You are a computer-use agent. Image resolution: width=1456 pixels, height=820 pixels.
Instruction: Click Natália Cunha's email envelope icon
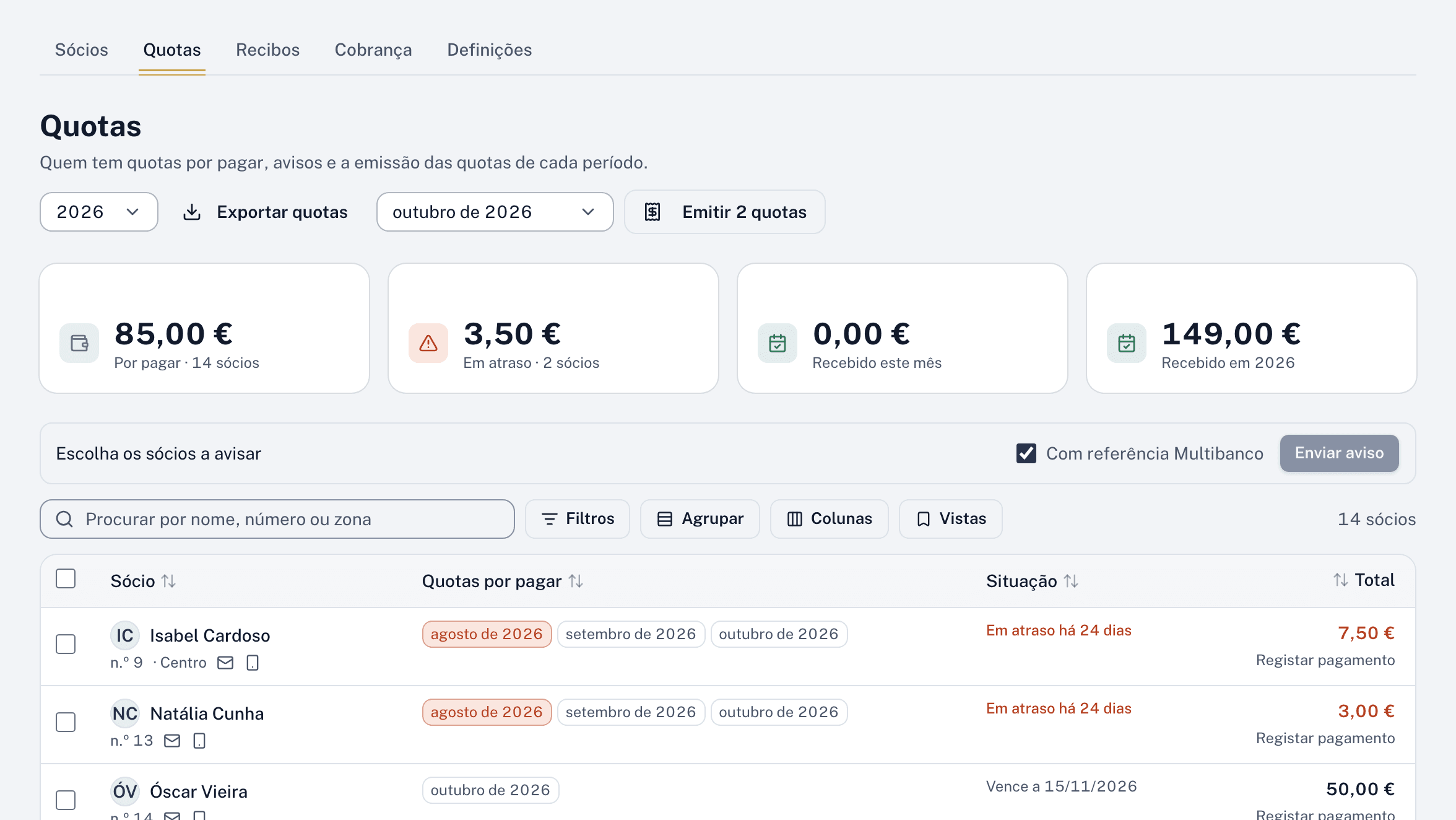tap(172, 741)
